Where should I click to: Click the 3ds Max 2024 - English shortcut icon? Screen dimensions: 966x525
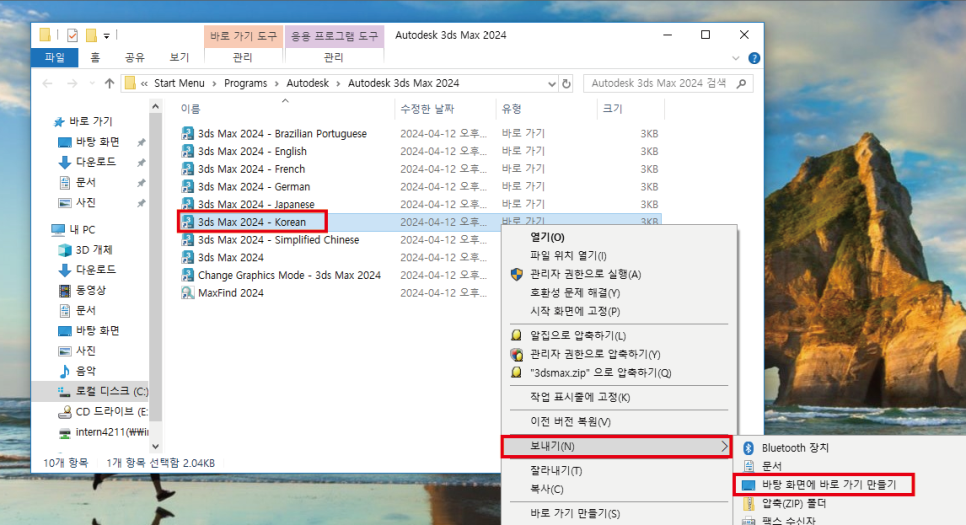click(188, 151)
